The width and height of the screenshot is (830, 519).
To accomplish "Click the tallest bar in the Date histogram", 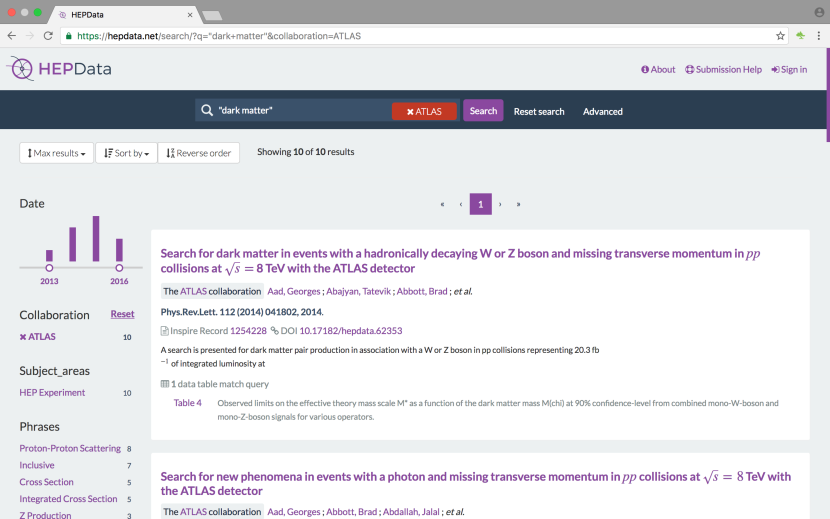I will (96, 238).
